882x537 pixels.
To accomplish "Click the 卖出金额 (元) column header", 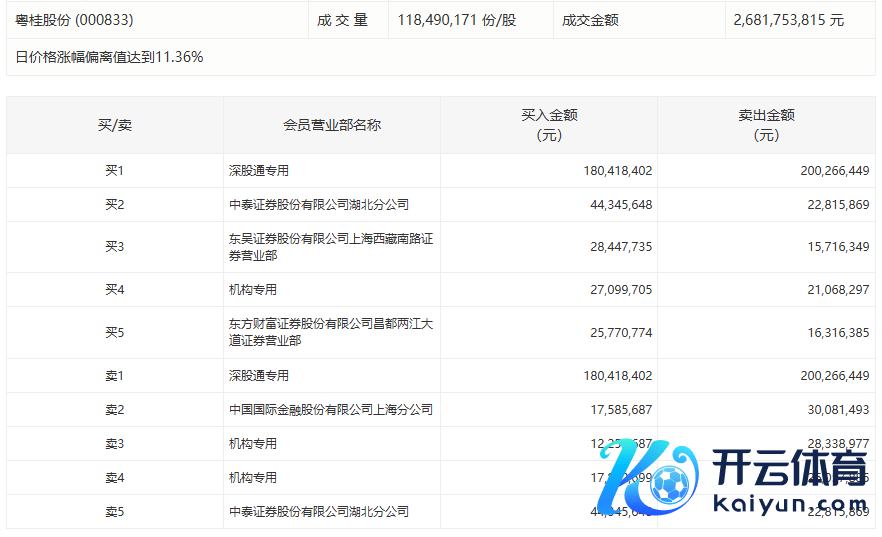I will point(766,125).
